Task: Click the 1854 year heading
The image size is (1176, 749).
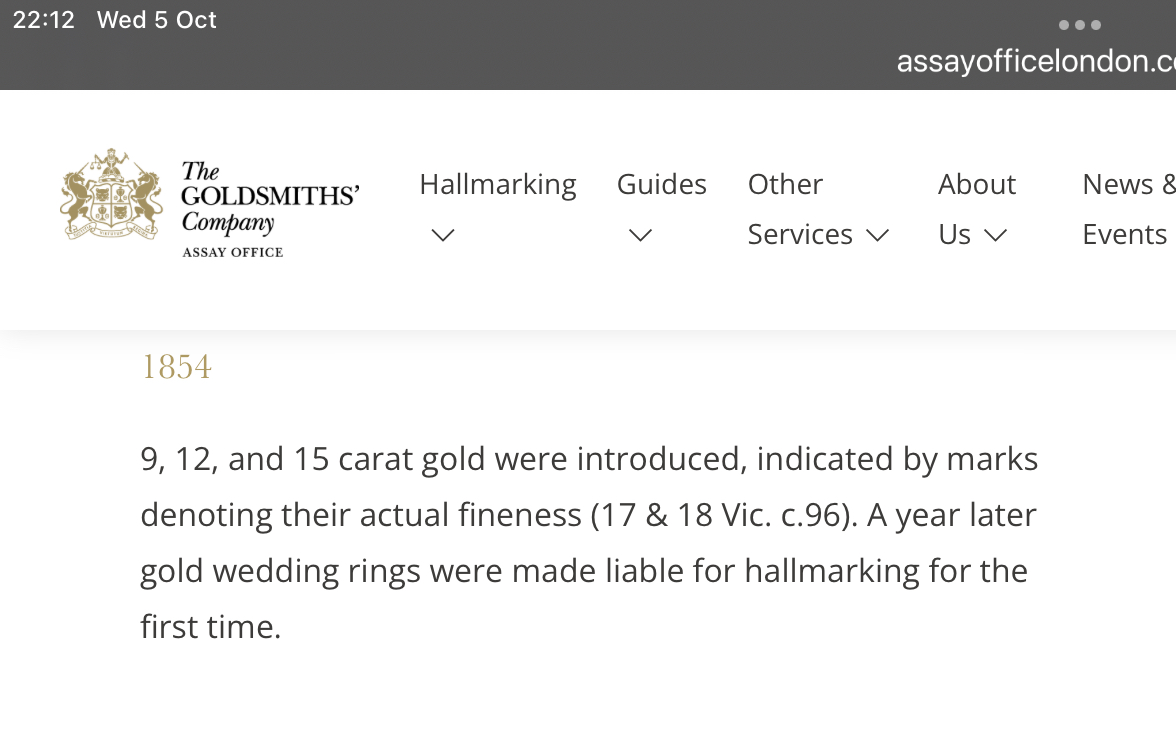Action: pos(176,368)
